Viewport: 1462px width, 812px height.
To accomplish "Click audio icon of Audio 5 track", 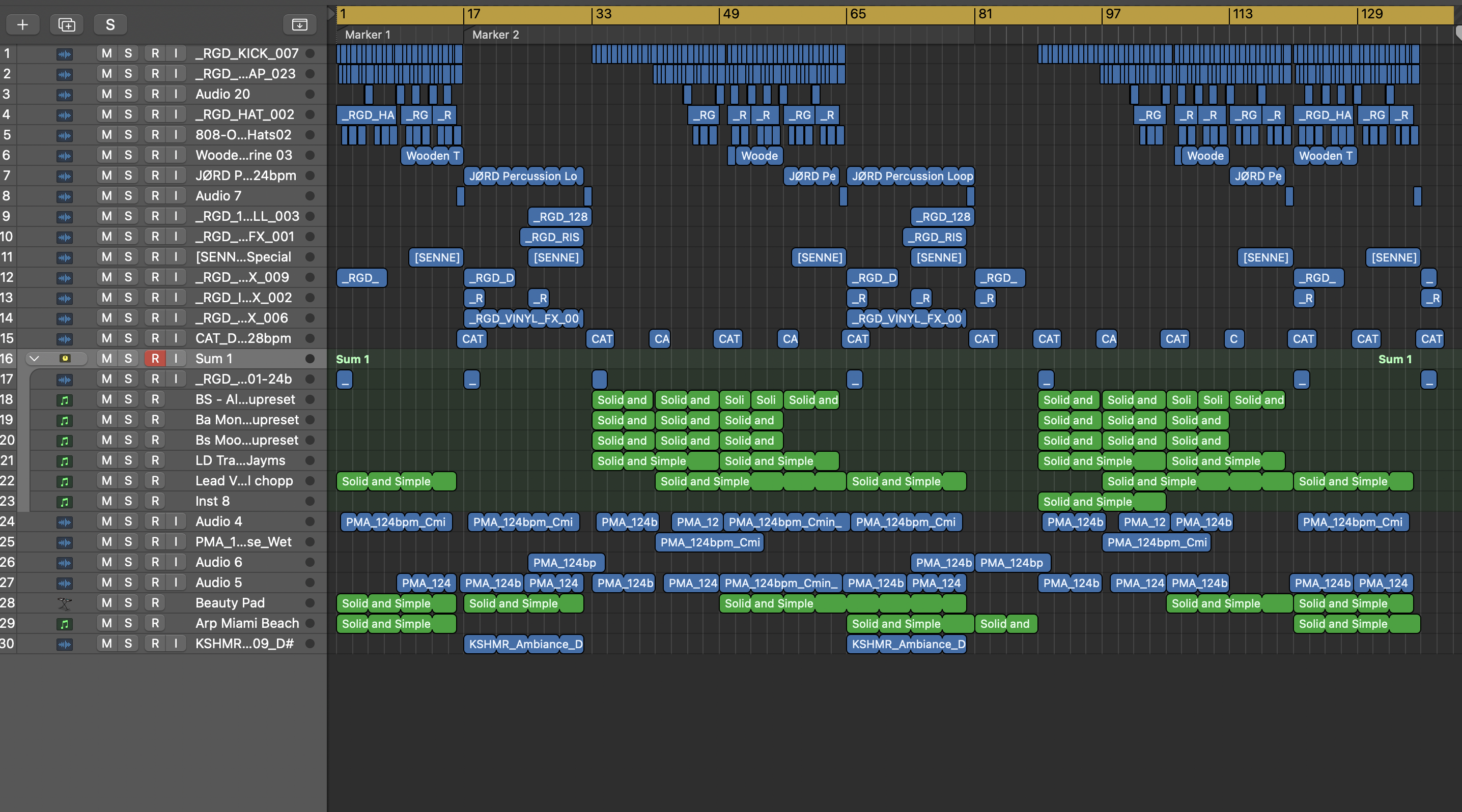I will [x=65, y=583].
